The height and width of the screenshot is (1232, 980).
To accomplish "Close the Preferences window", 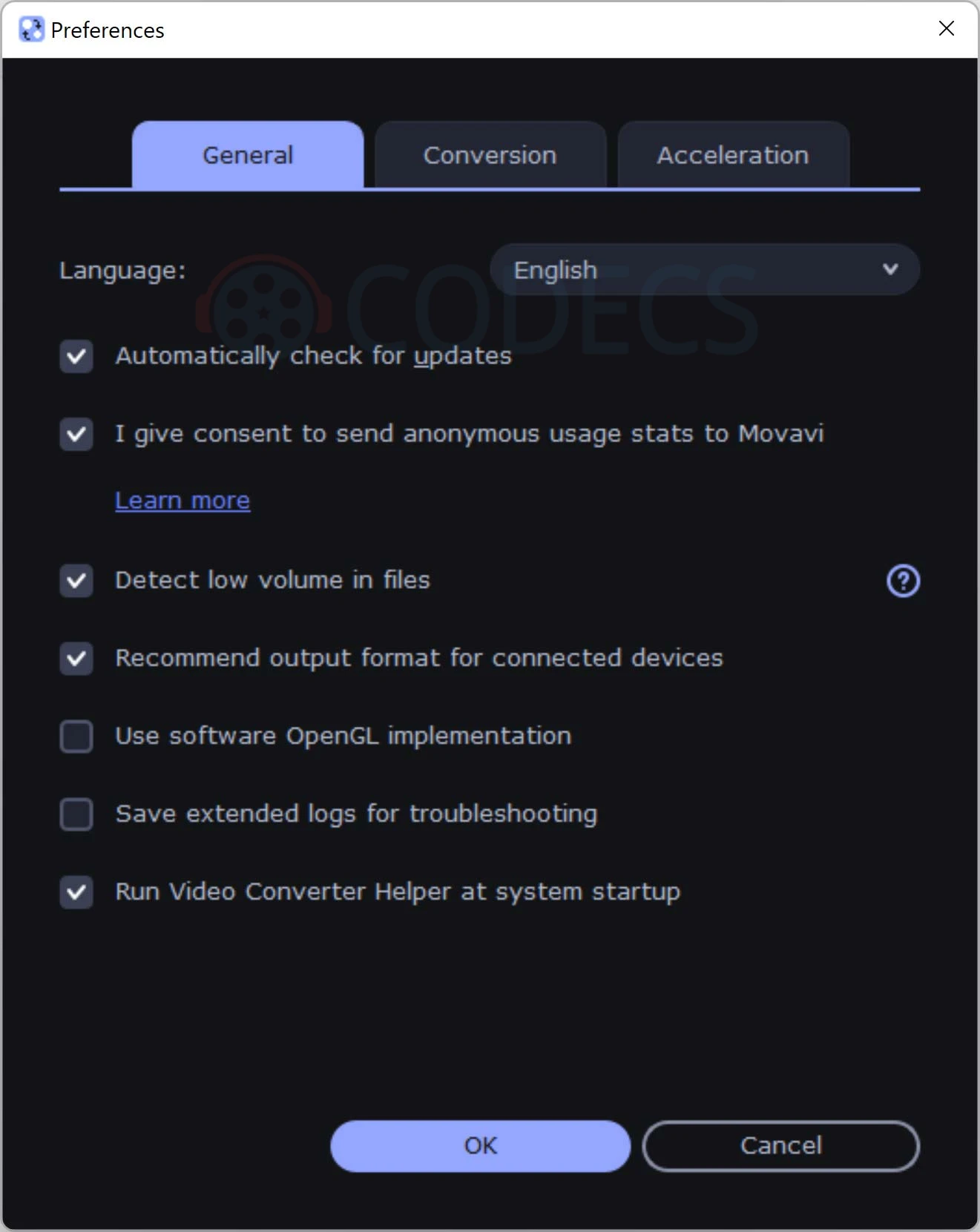I will click(x=946, y=29).
